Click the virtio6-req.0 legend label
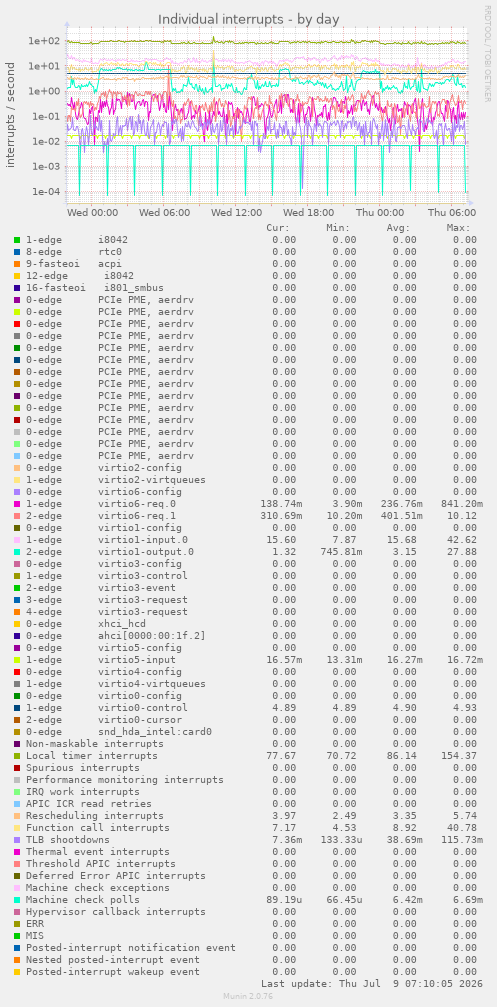Image resolution: width=497 pixels, height=1007 pixels. click(x=137, y=504)
